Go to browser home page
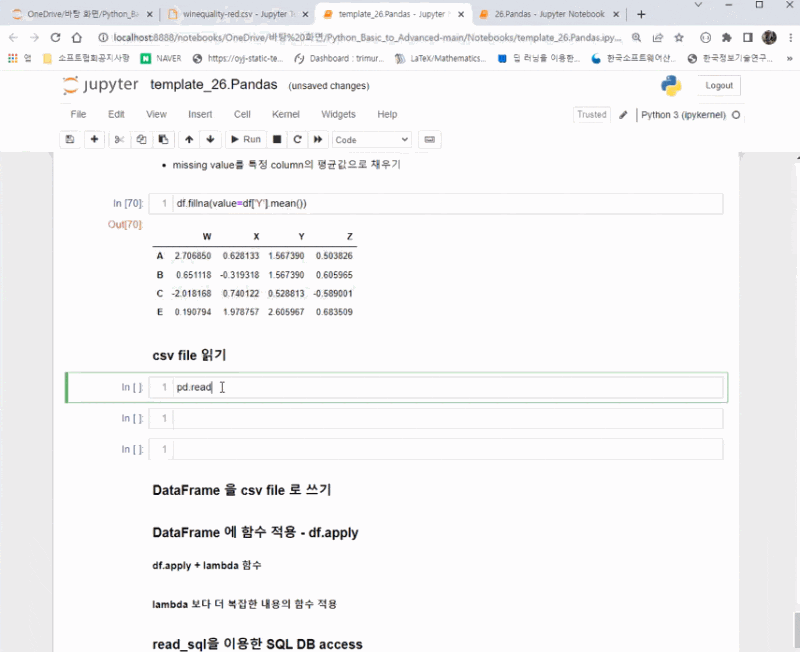The height and width of the screenshot is (652, 800). pos(77,37)
